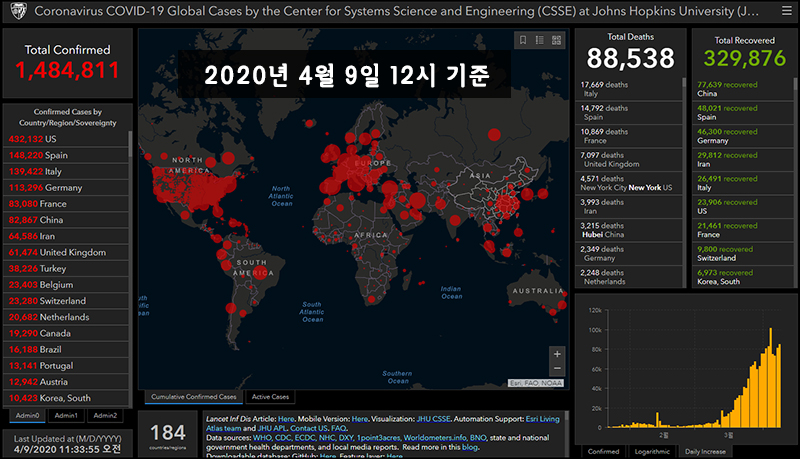Select the 10,423 Korea, South row
The image size is (800, 459).
click(66, 398)
